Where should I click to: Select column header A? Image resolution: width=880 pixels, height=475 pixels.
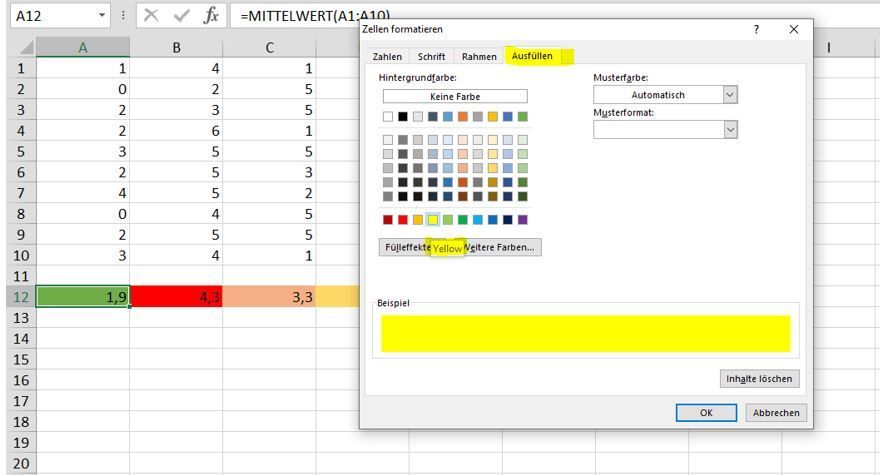(x=83, y=48)
